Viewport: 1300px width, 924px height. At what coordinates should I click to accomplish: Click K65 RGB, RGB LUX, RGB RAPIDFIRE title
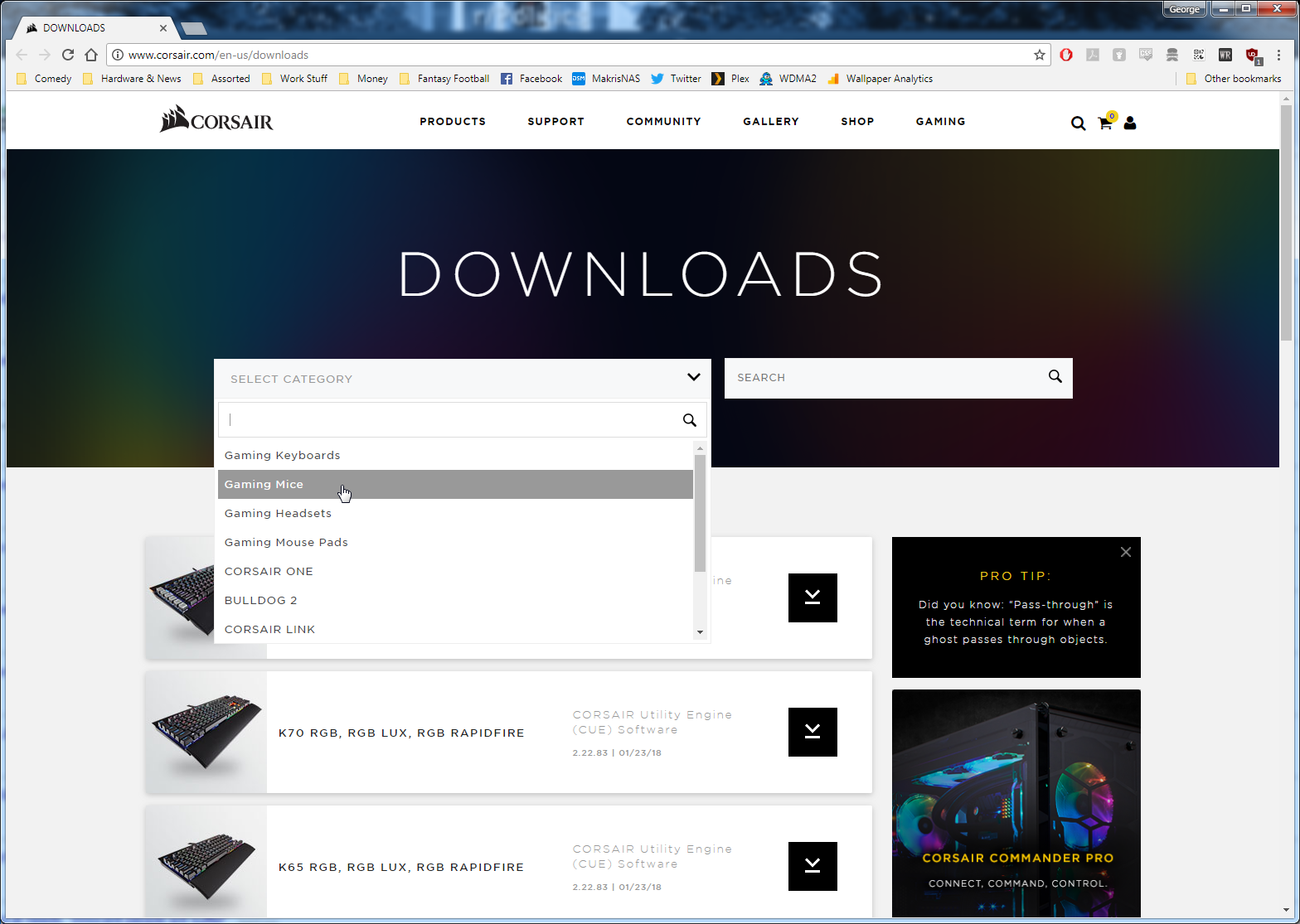401,867
